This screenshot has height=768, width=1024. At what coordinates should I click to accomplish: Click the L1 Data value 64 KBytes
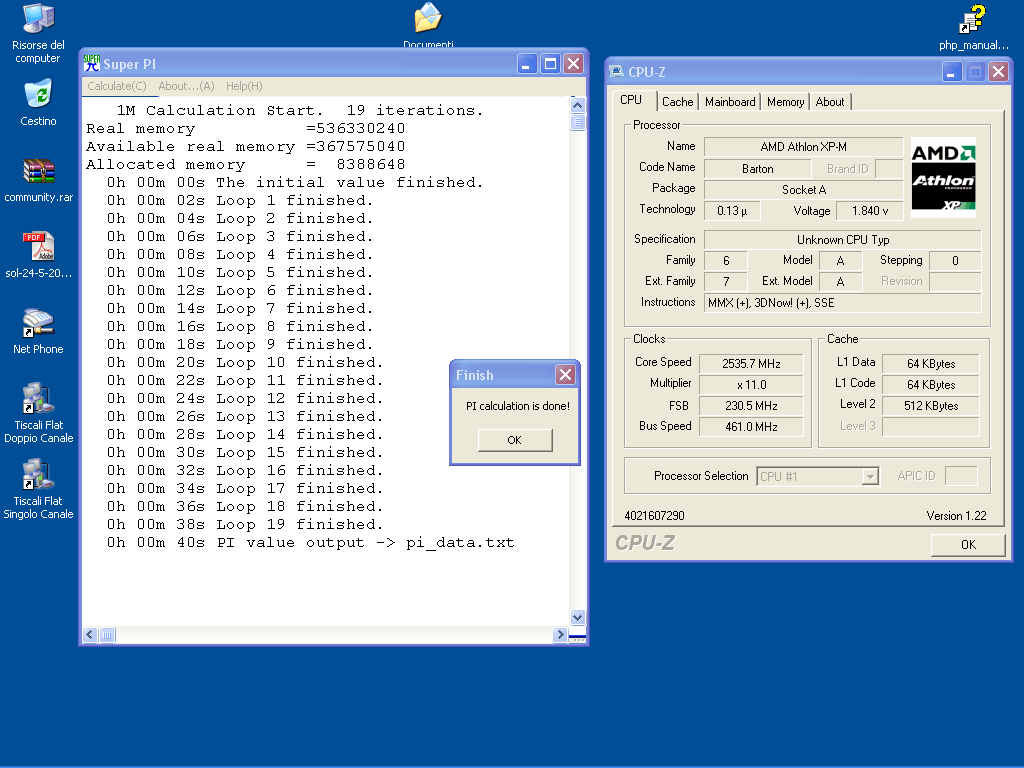pos(931,364)
